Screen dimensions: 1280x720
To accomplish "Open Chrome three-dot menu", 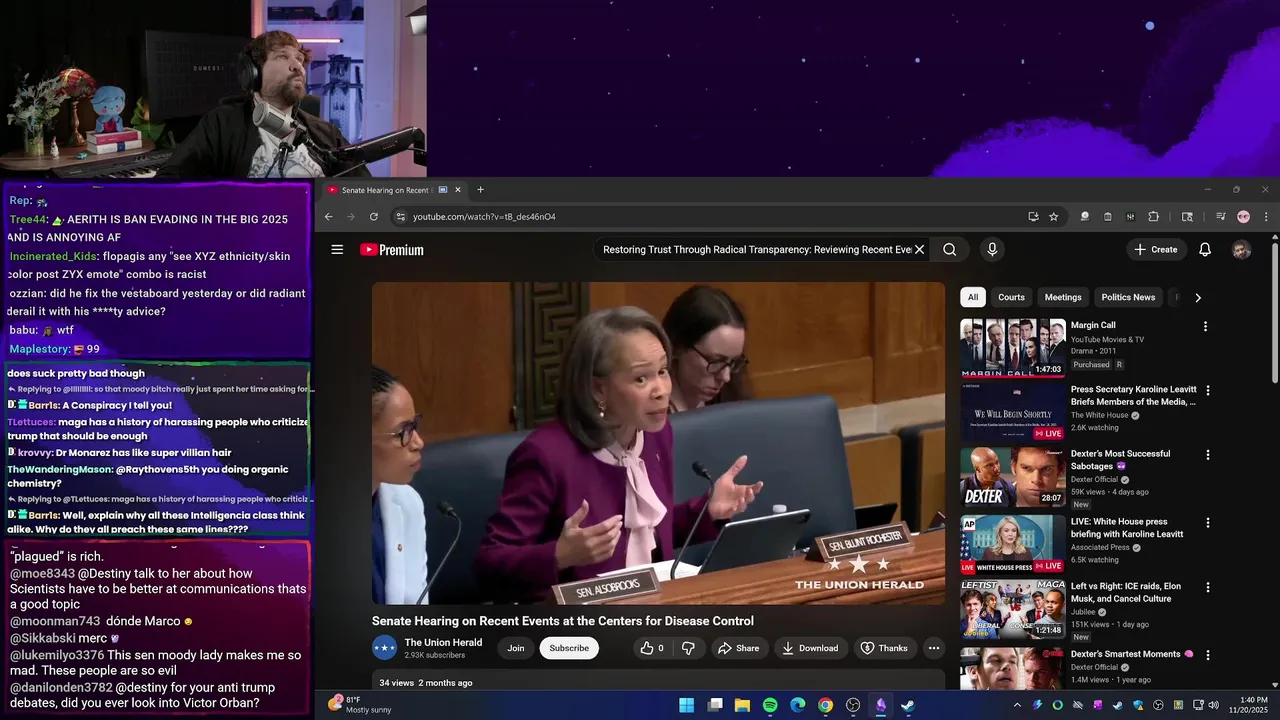I will click(x=1266, y=217).
